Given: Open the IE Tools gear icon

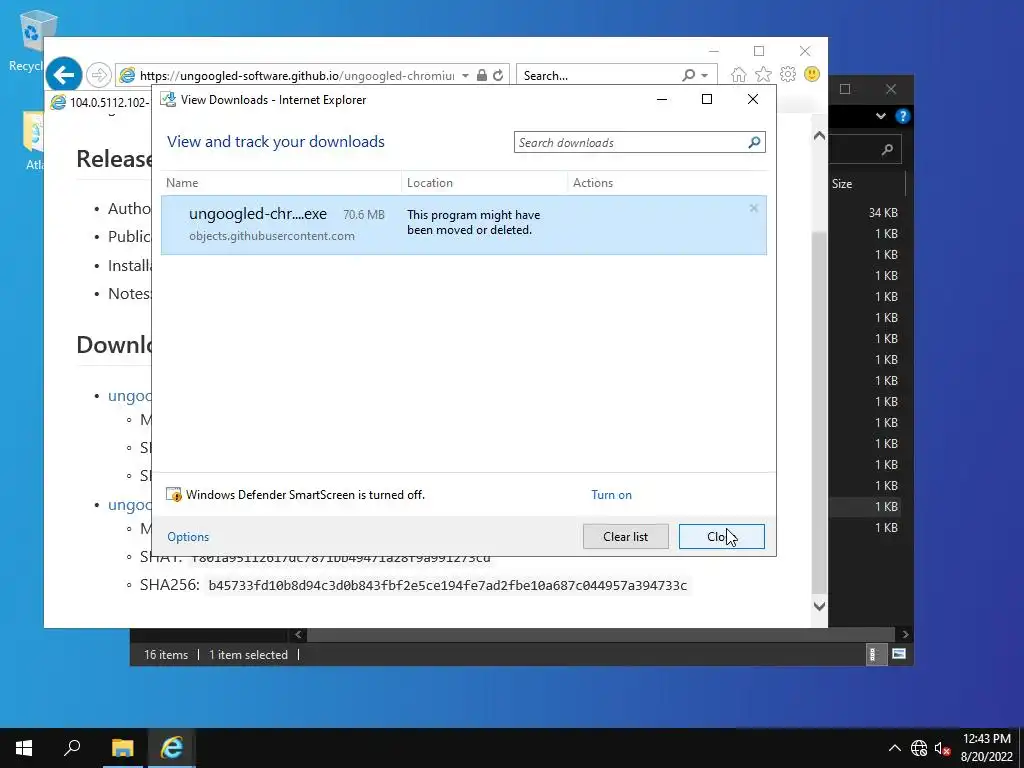Looking at the screenshot, I should point(788,74).
